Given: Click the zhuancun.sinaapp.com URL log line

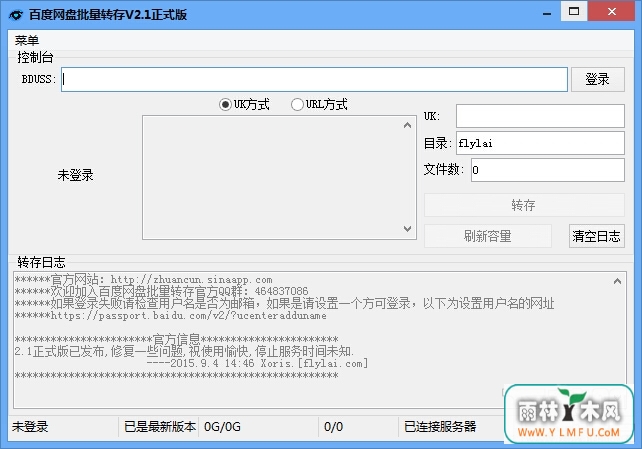Looking at the screenshot, I should click(x=144, y=280).
